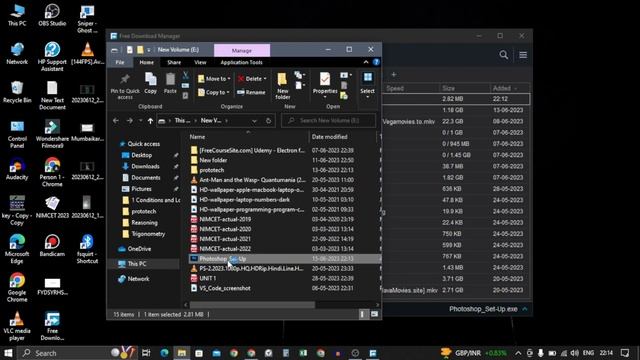Open Documents in the navigation pane
Image resolution: width=640 pixels, height=360 pixels.
click(x=141, y=178)
